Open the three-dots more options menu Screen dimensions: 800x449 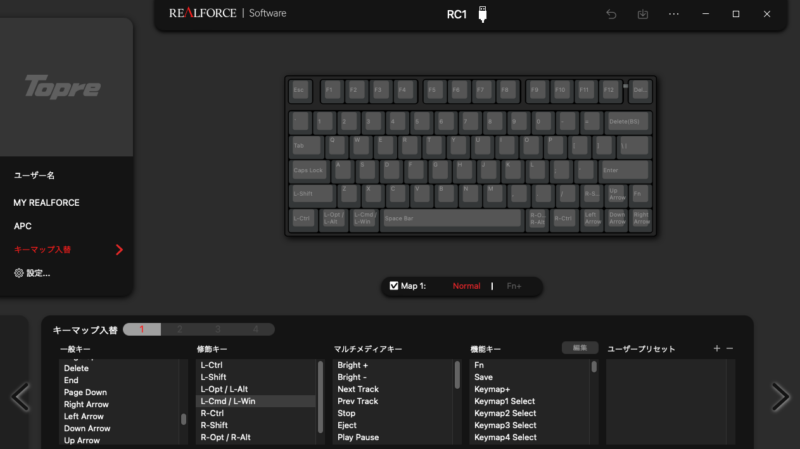tap(674, 14)
